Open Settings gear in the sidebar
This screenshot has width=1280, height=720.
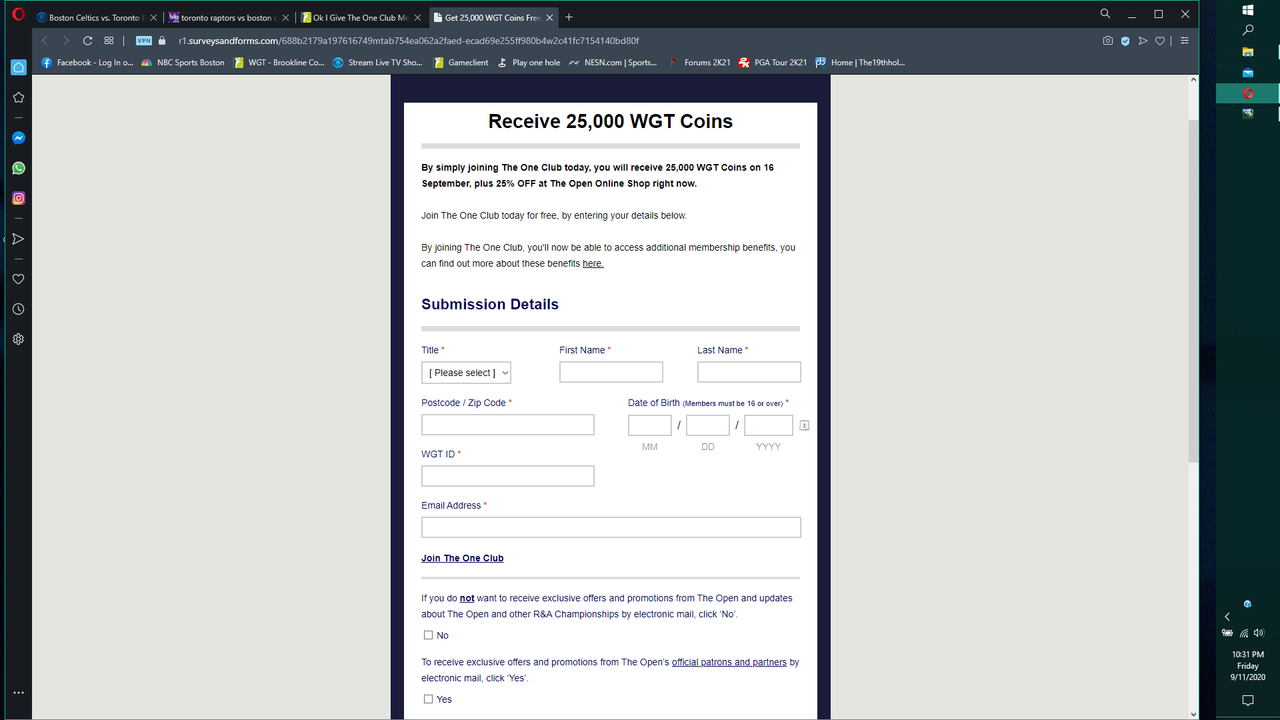[x=18, y=339]
